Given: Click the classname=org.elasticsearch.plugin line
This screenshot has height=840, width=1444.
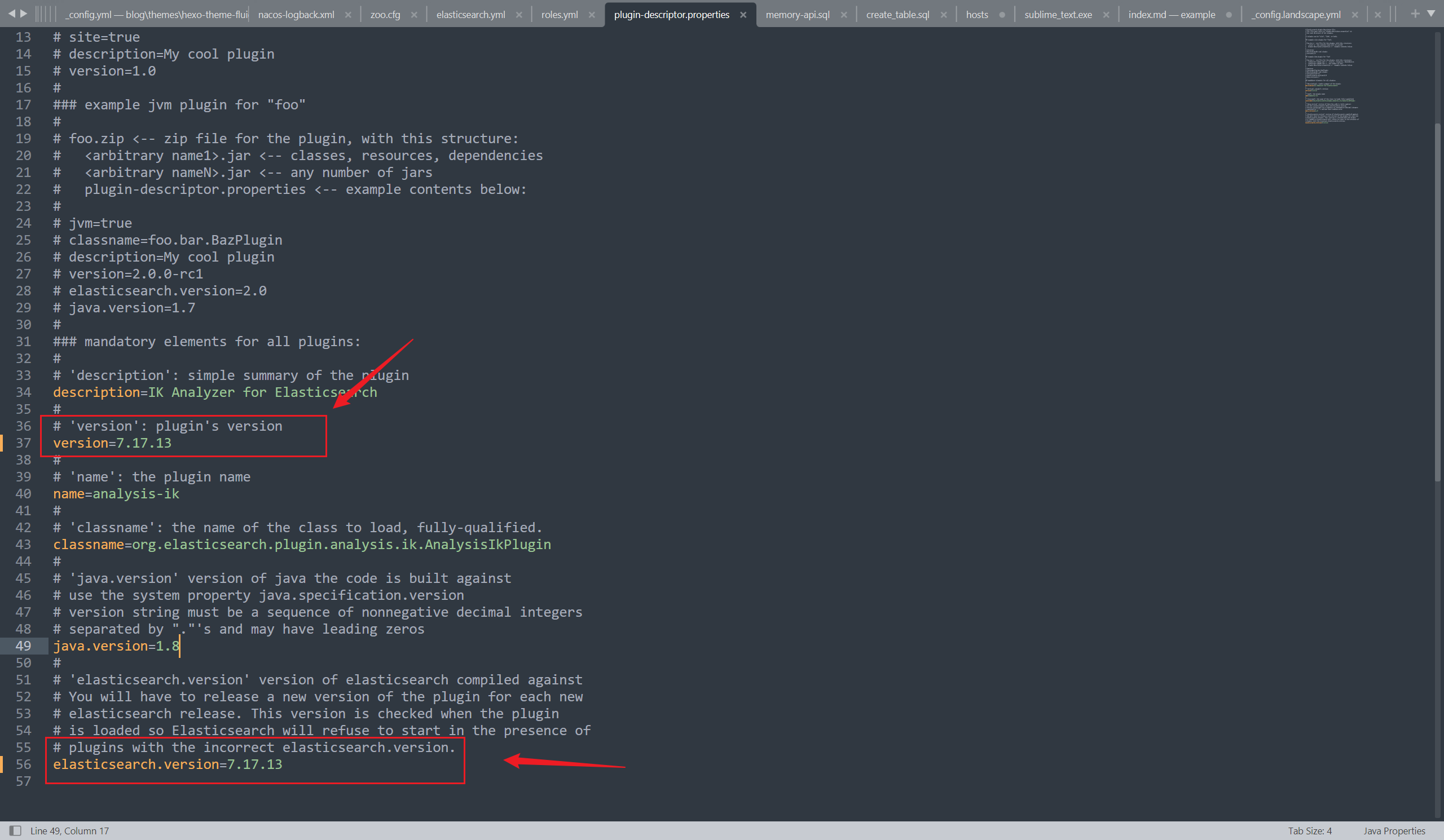Looking at the screenshot, I should 302,544.
